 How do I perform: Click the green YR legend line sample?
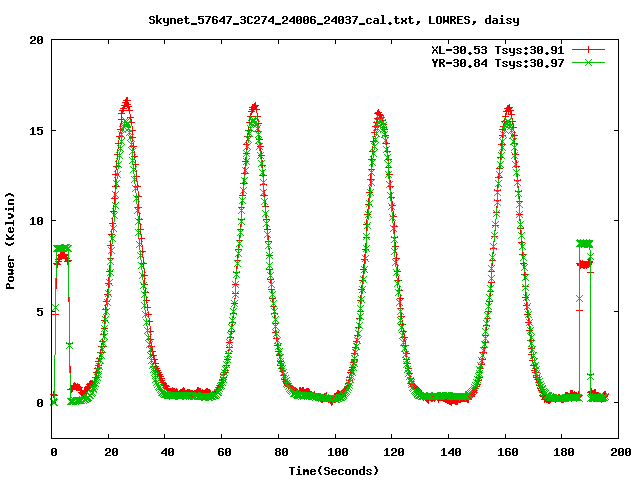588,62
